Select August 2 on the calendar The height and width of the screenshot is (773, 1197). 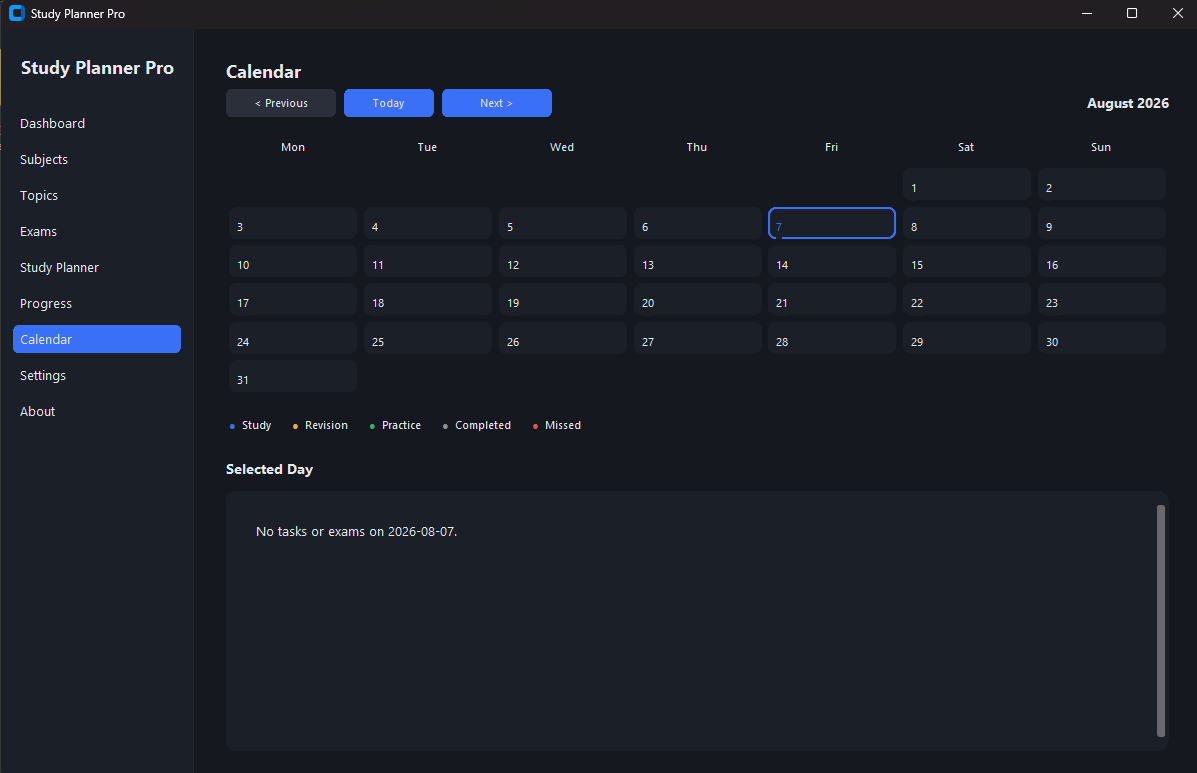[x=1102, y=185]
